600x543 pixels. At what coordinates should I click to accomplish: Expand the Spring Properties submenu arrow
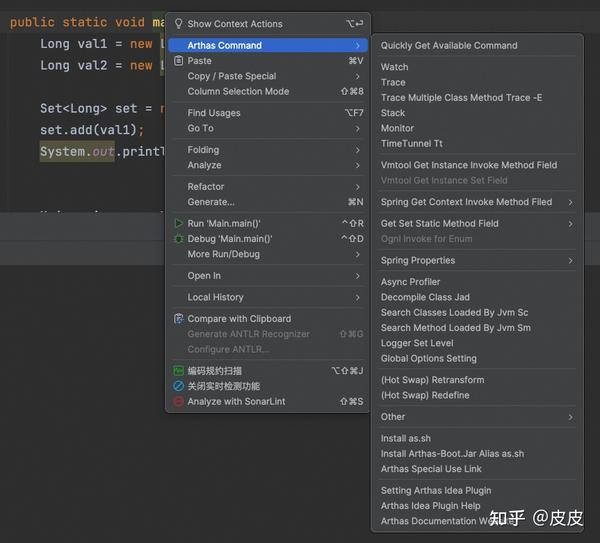coord(571,260)
